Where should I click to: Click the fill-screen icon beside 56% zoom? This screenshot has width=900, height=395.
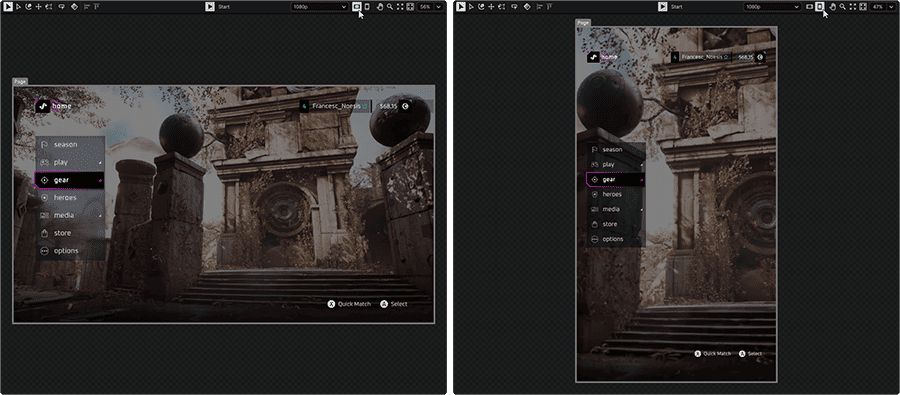tap(410, 7)
